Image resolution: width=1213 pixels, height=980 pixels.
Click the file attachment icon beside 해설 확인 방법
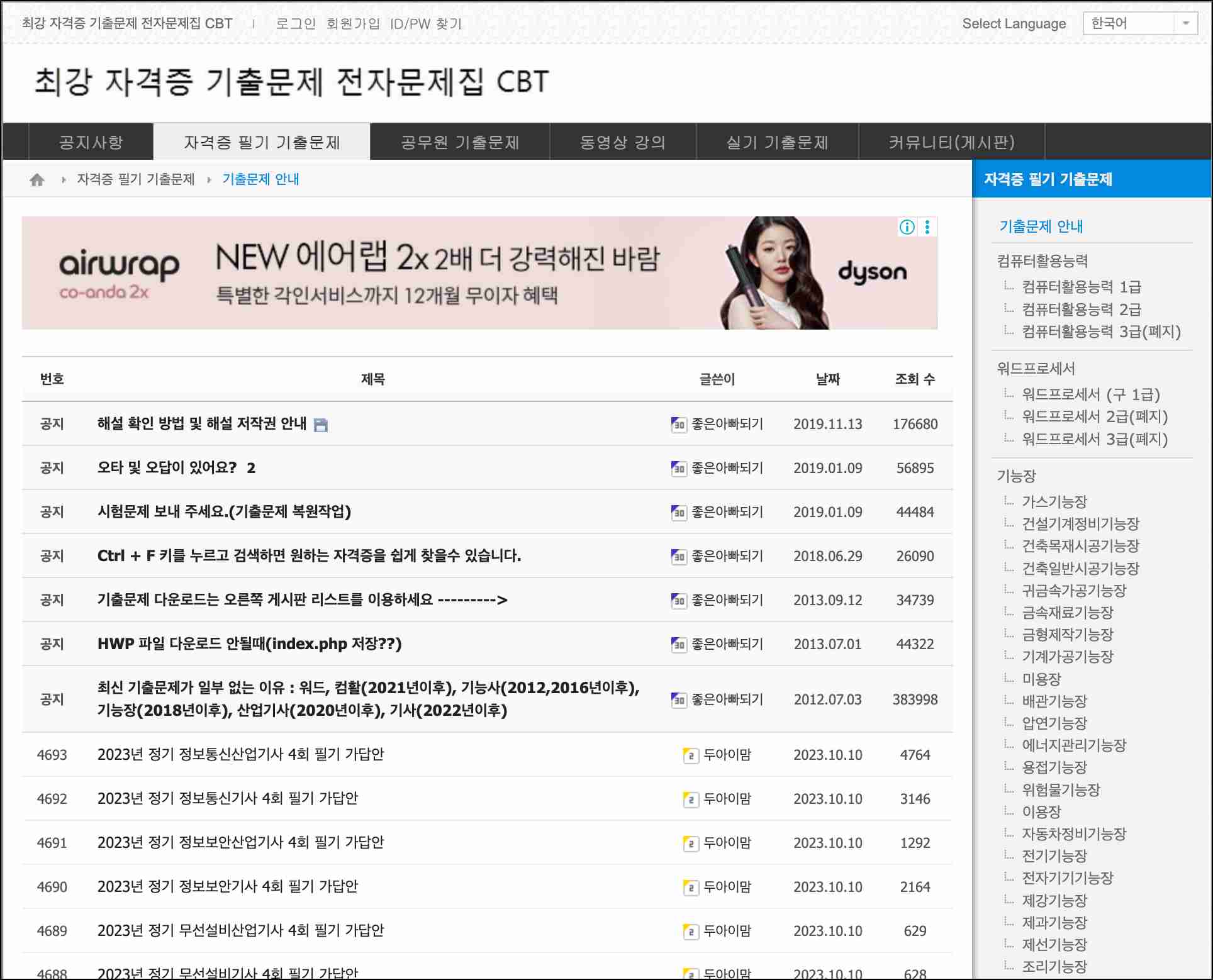click(x=321, y=425)
